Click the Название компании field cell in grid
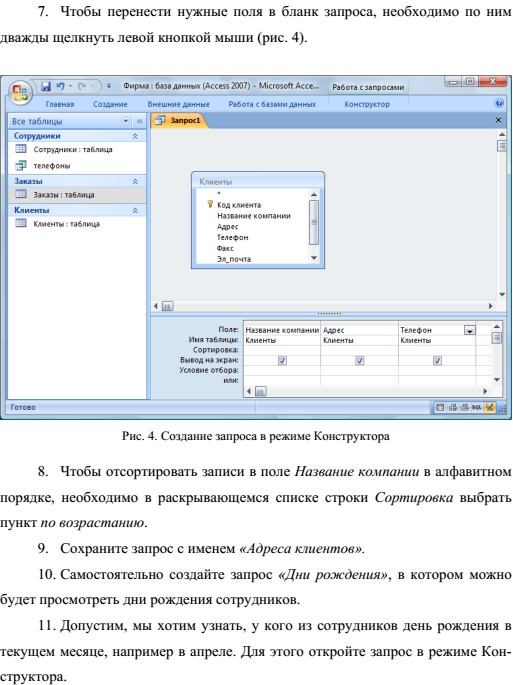 coord(282,330)
